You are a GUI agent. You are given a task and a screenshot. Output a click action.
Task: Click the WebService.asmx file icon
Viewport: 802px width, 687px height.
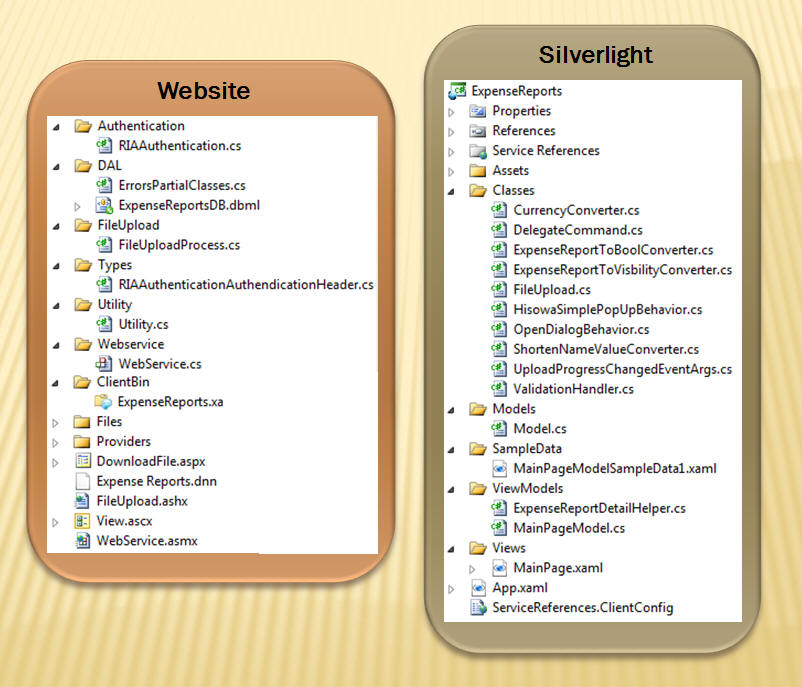[x=82, y=541]
